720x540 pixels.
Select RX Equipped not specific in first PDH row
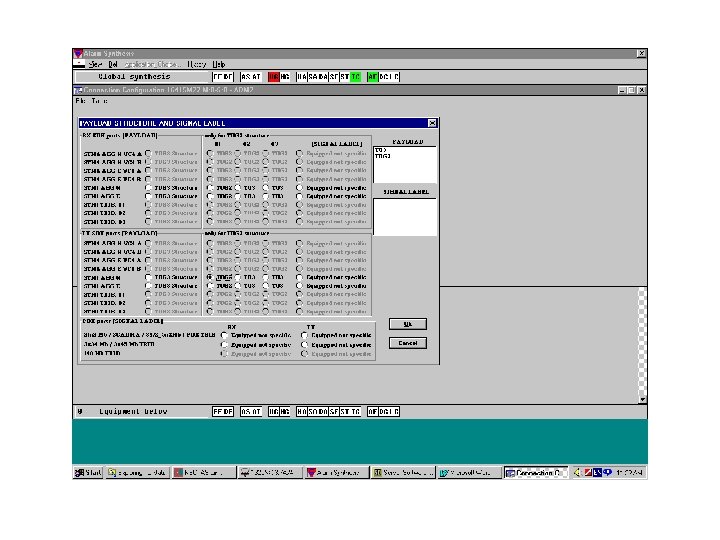pos(225,335)
